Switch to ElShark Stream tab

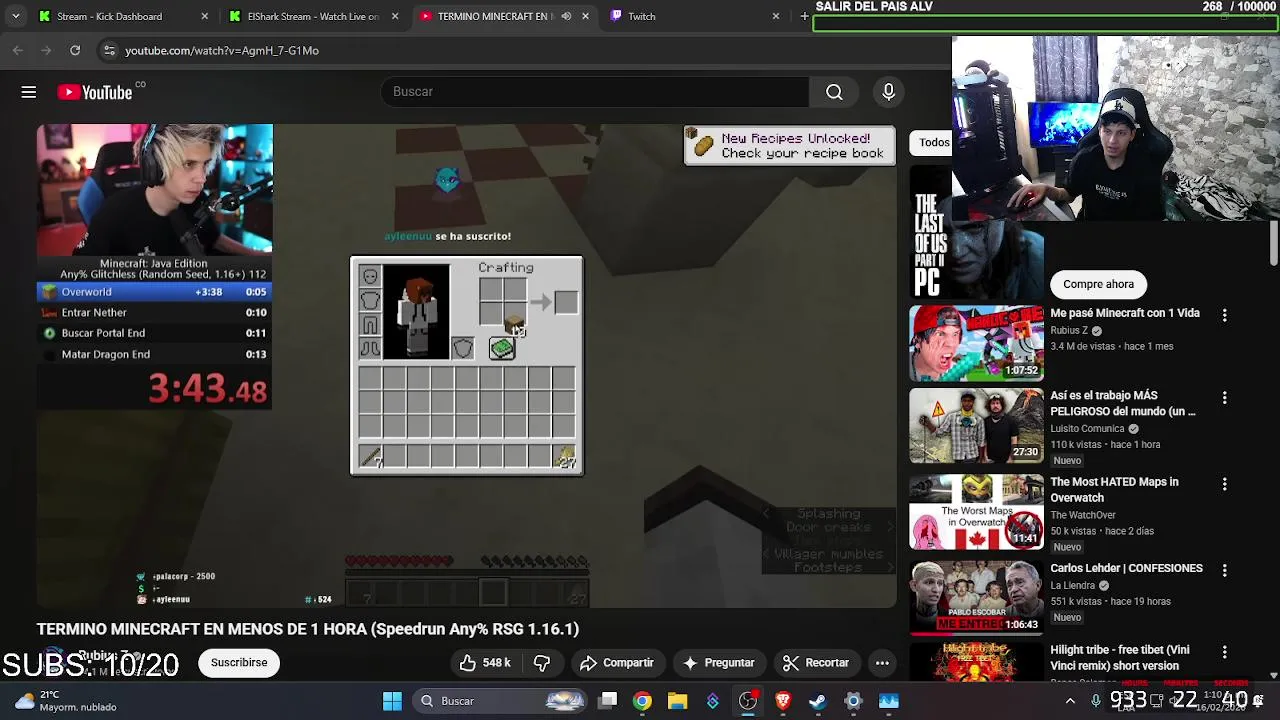click(x=314, y=16)
